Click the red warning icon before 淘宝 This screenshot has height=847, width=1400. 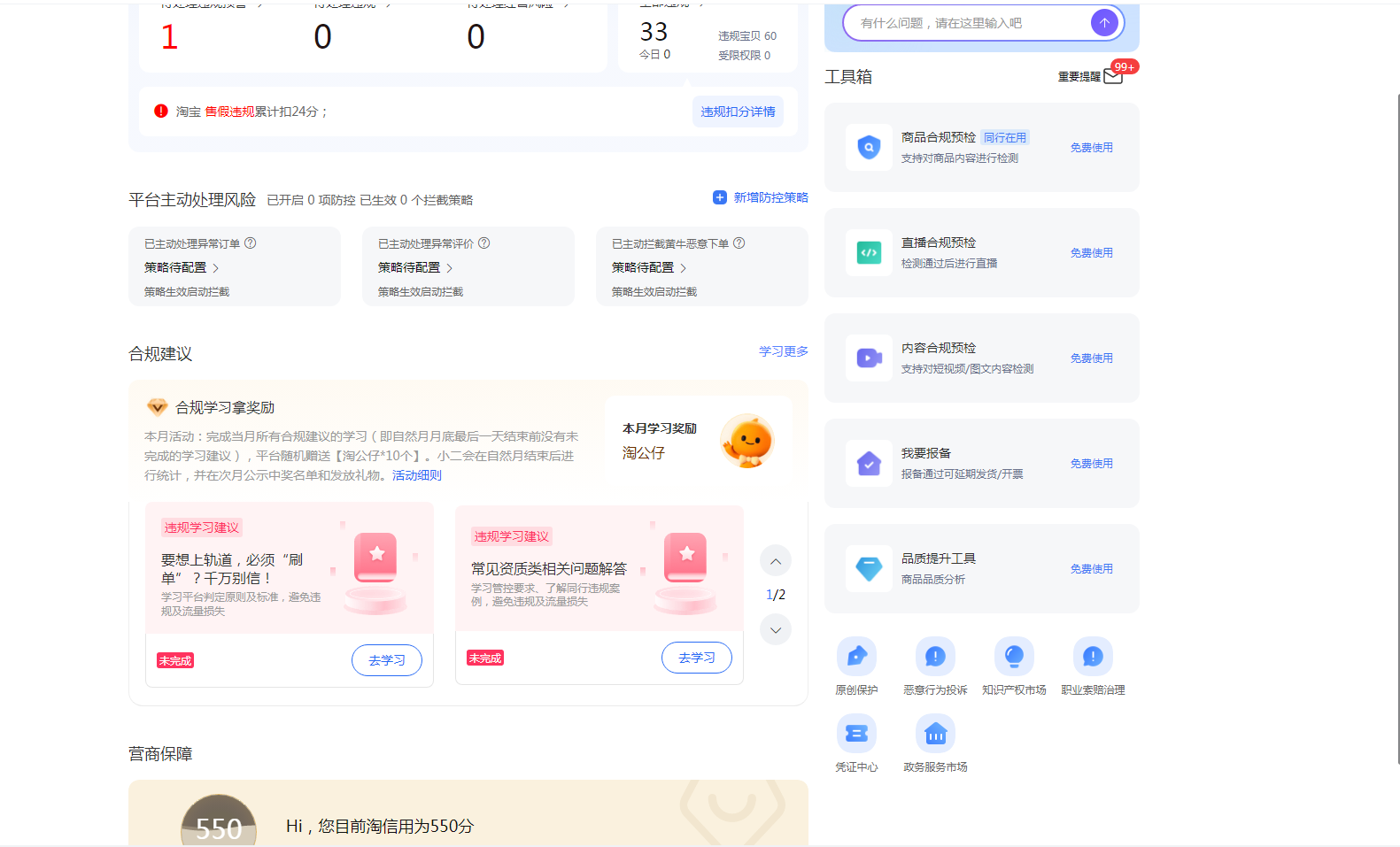[161, 111]
